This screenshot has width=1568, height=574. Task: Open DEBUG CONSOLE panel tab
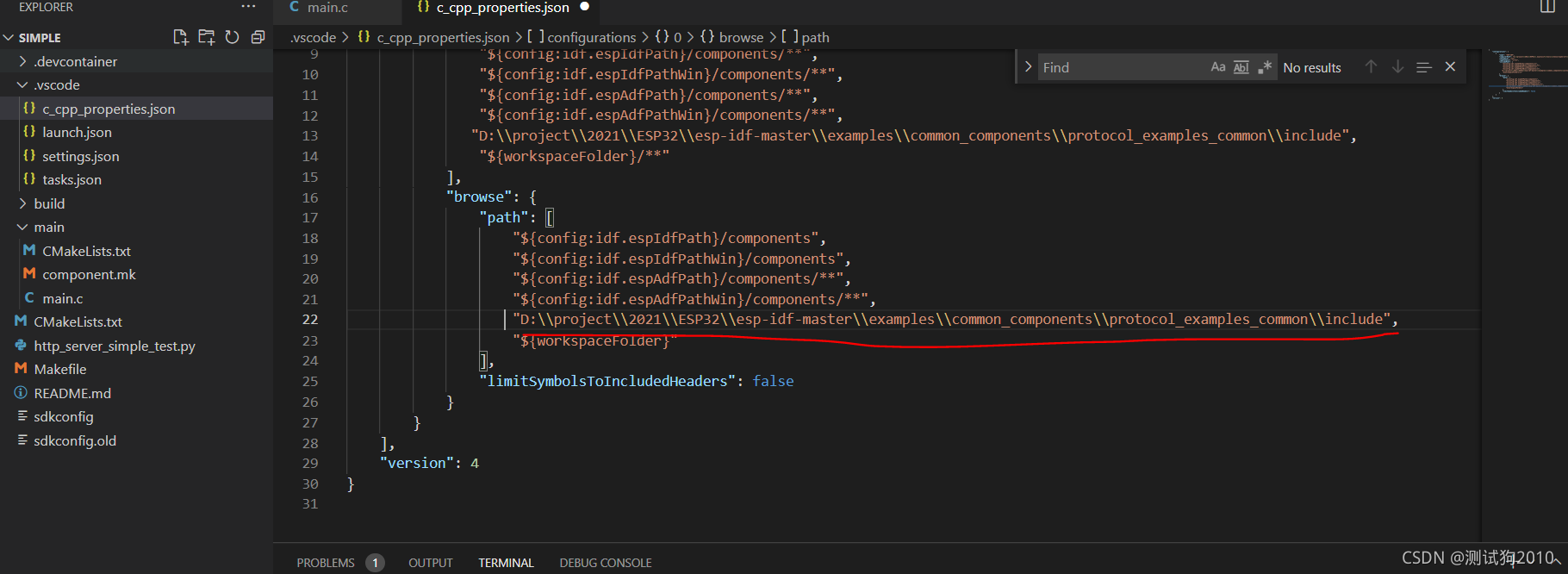(x=606, y=563)
